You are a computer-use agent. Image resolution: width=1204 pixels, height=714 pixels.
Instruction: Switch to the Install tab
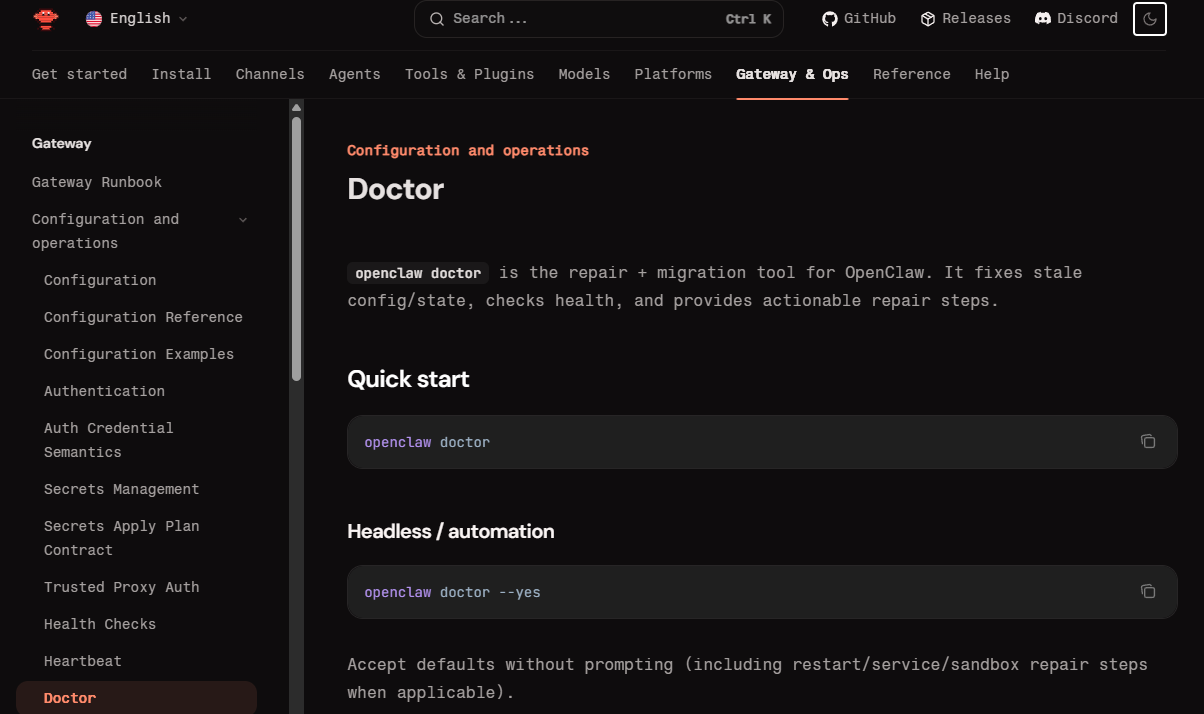click(181, 74)
